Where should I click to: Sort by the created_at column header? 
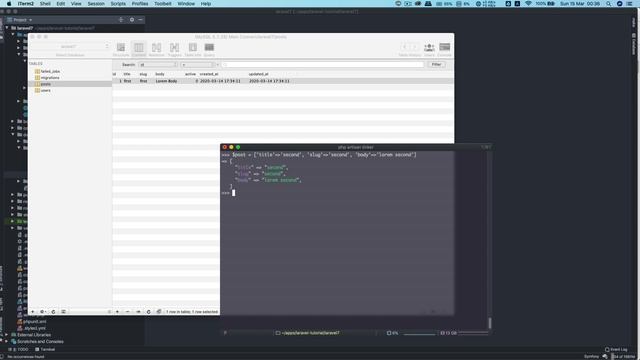point(209,74)
